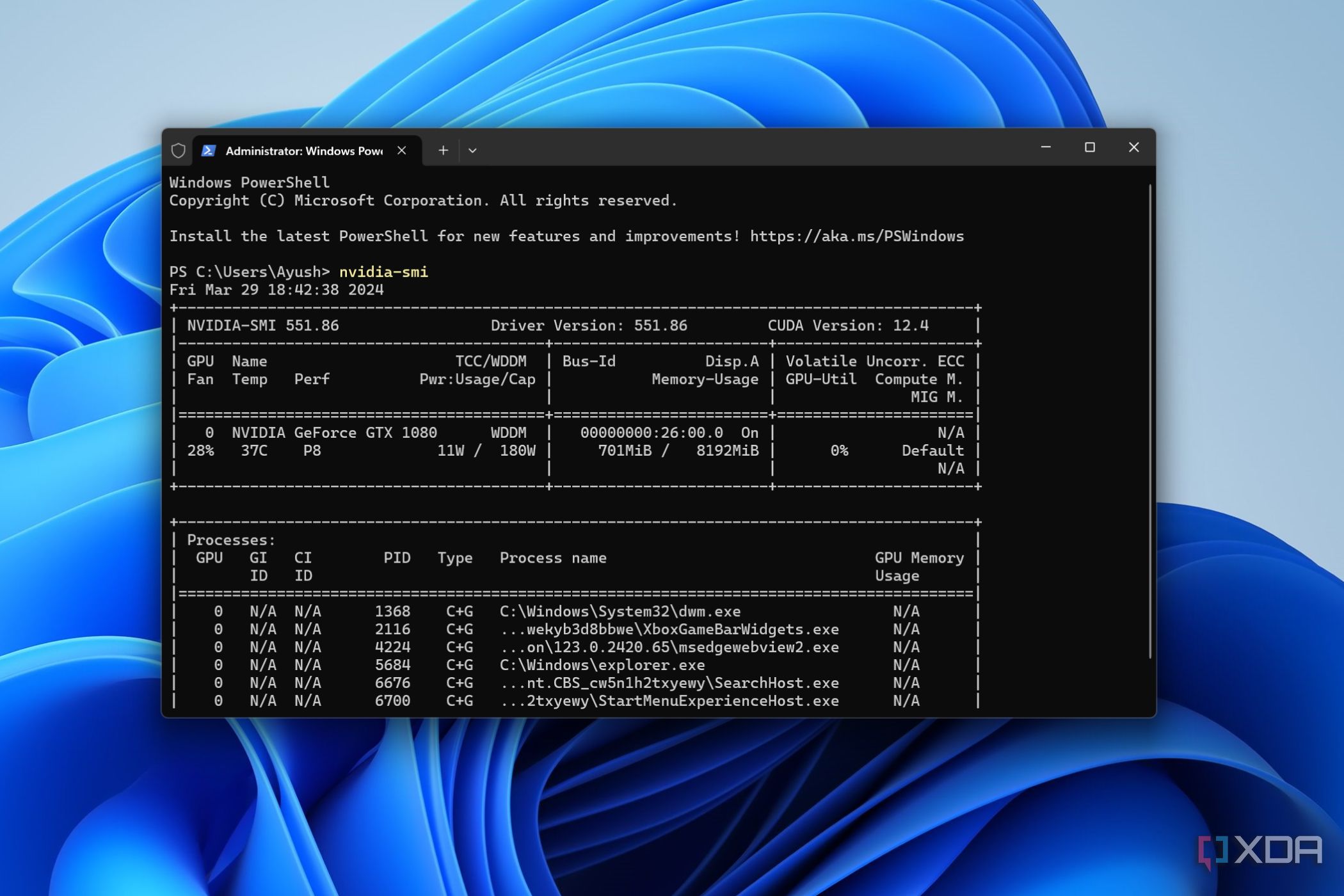This screenshot has width=1344, height=896.
Task: Open a new terminal tab with the plus icon
Action: click(x=443, y=150)
